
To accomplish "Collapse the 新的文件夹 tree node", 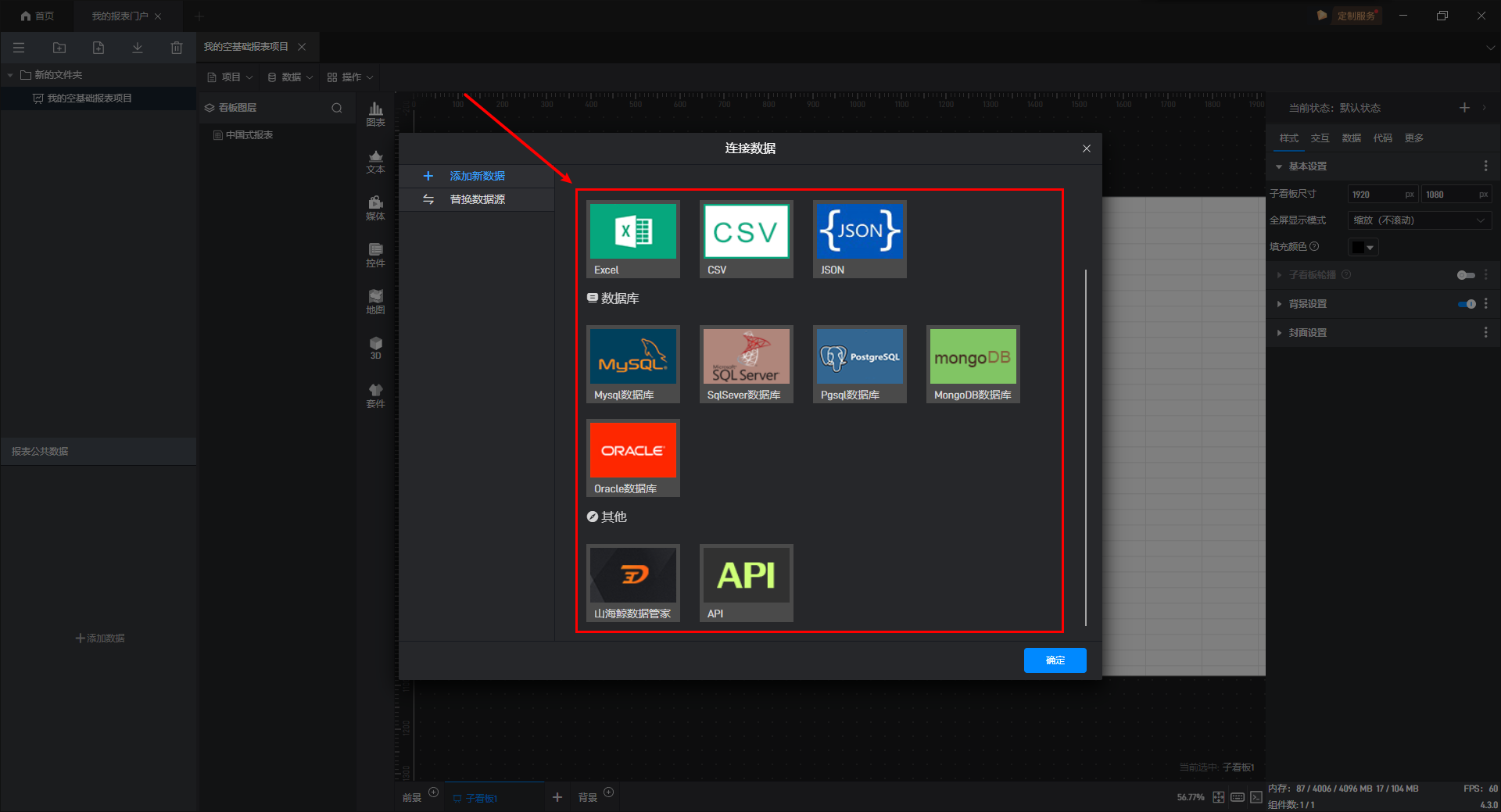I will click(10, 75).
